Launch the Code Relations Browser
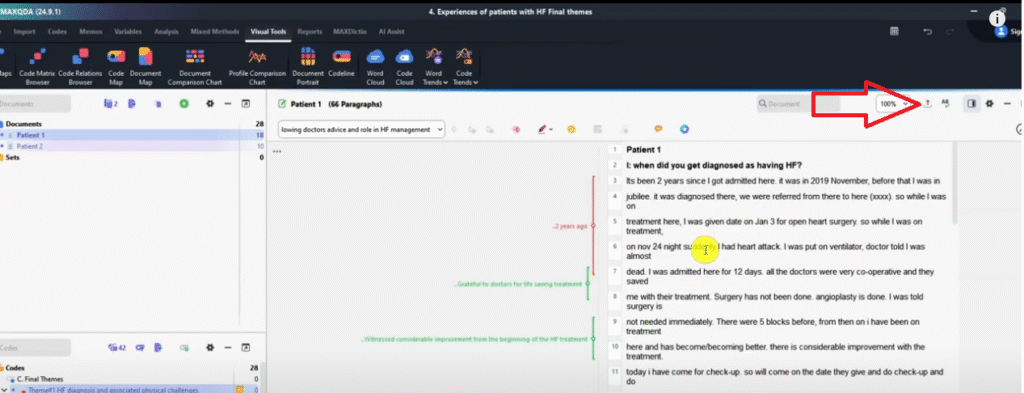The image size is (1024, 393). click(80, 66)
